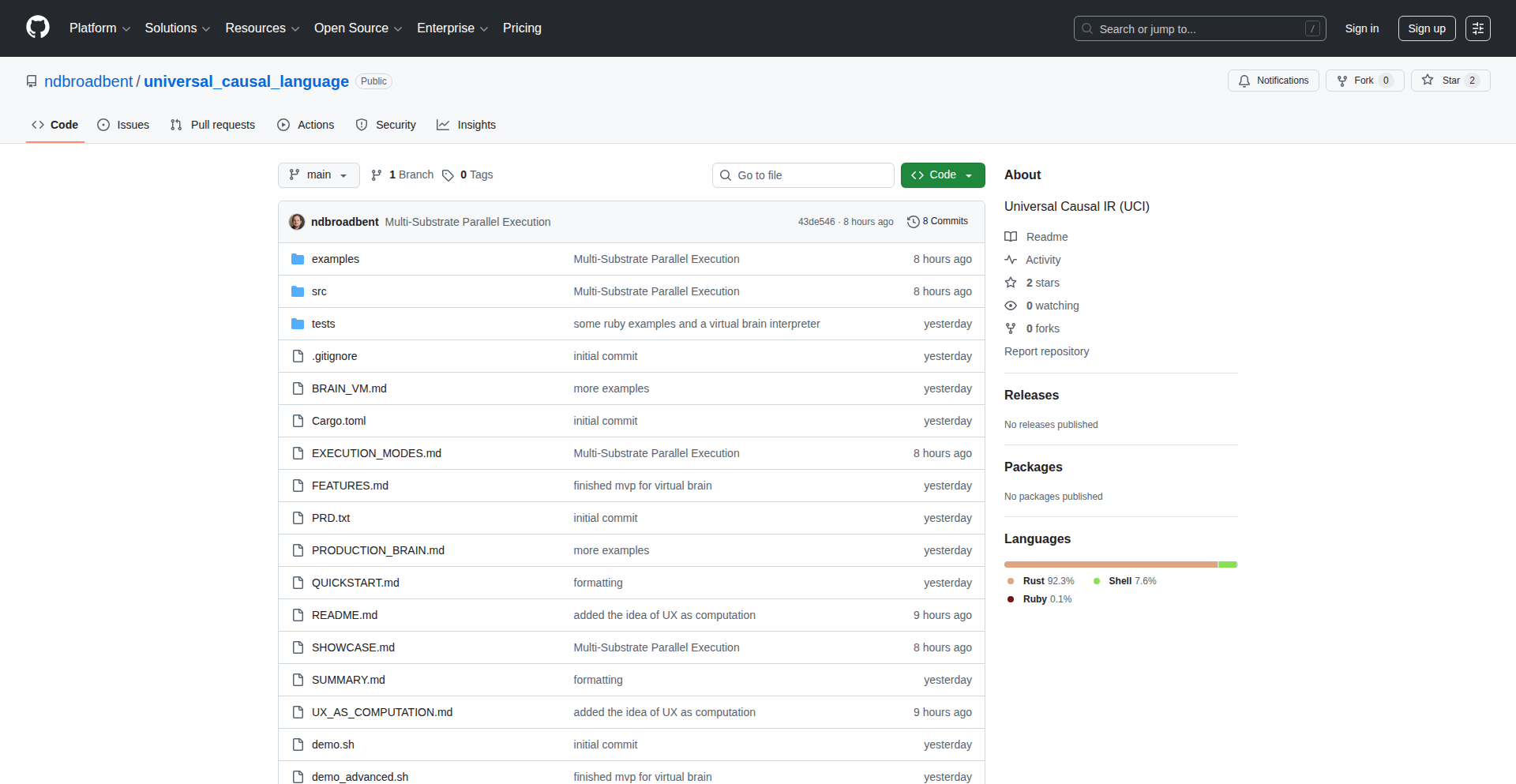Open the examples folder icon
Image resolution: width=1516 pixels, height=784 pixels.
tap(298, 259)
